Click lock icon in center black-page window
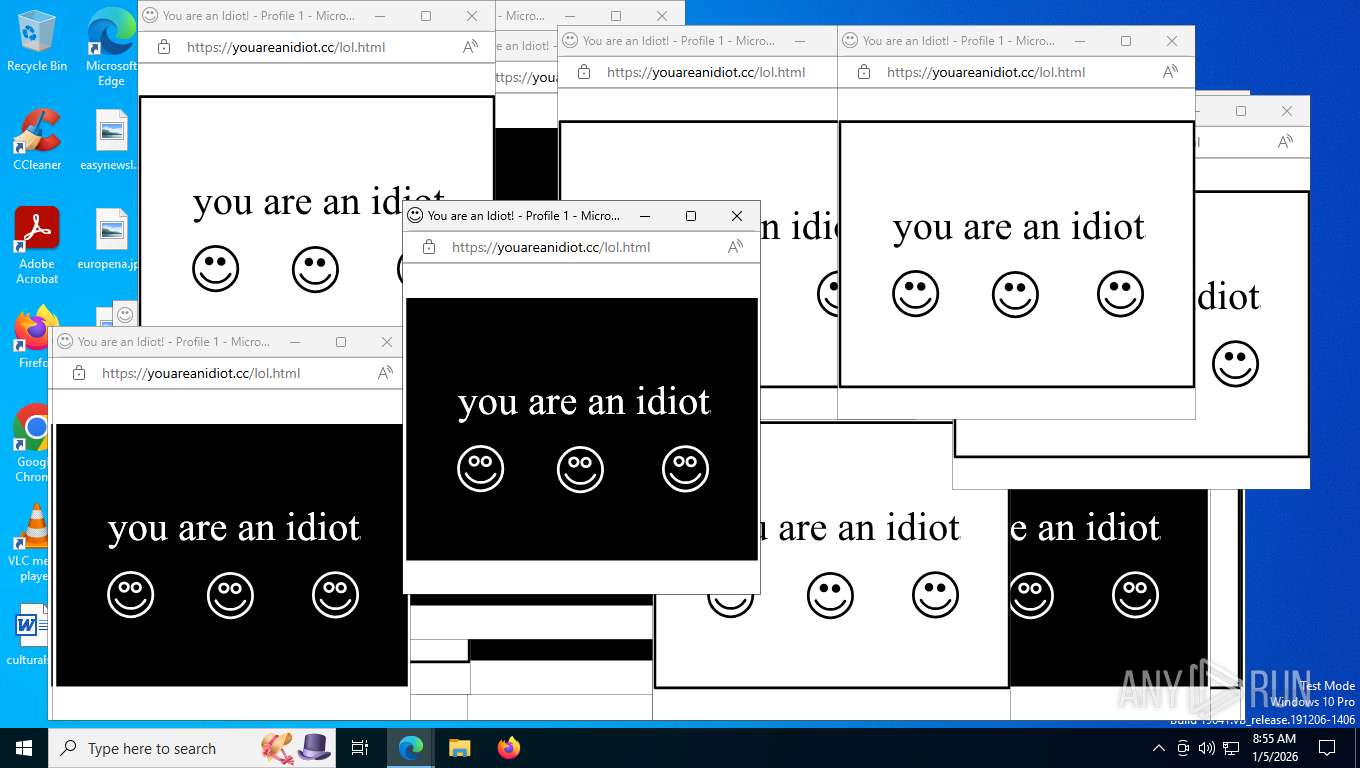The height and width of the screenshot is (768, 1360). 429,247
